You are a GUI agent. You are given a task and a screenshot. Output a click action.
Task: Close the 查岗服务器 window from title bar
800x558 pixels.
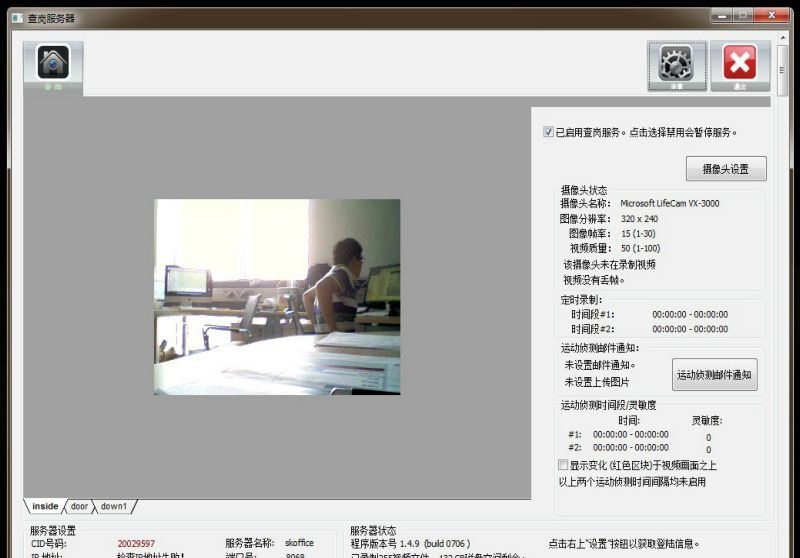click(x=771, y=15)
